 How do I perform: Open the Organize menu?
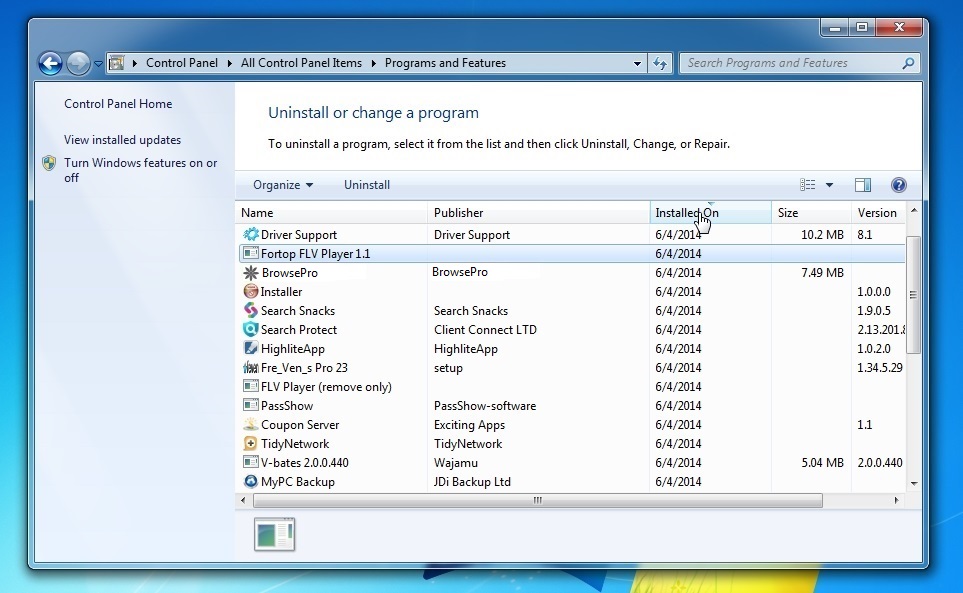(281, 184)
